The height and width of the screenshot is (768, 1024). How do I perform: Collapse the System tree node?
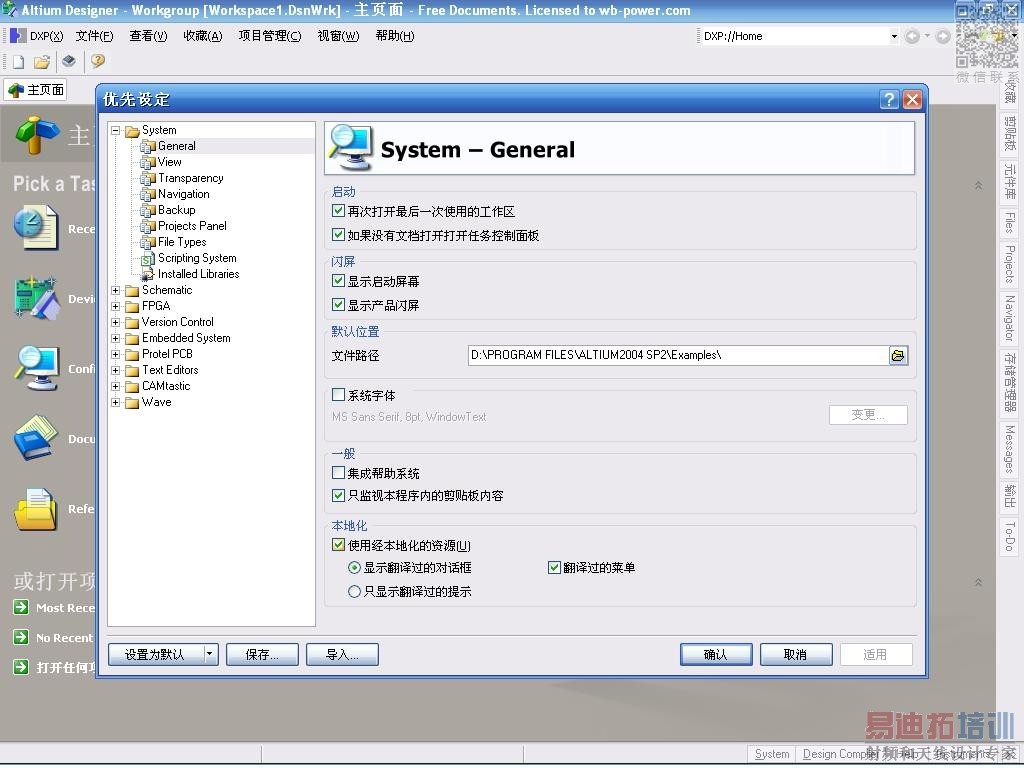click(x=116, y=131)
